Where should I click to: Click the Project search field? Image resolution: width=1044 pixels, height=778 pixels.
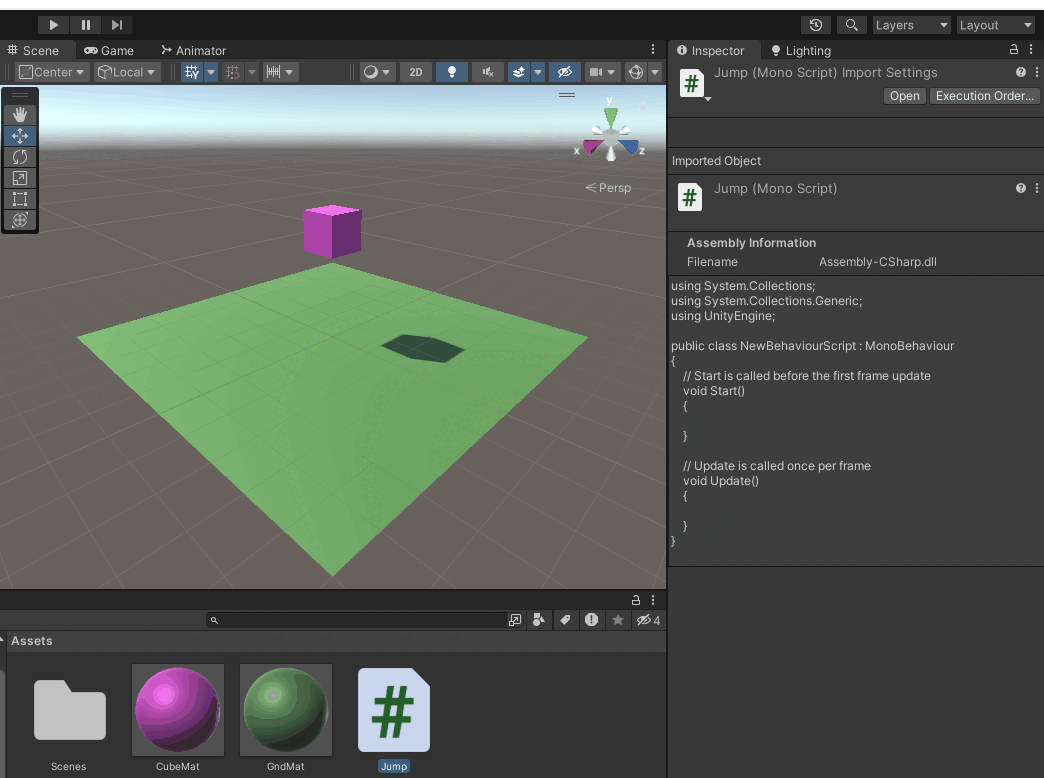357,620
